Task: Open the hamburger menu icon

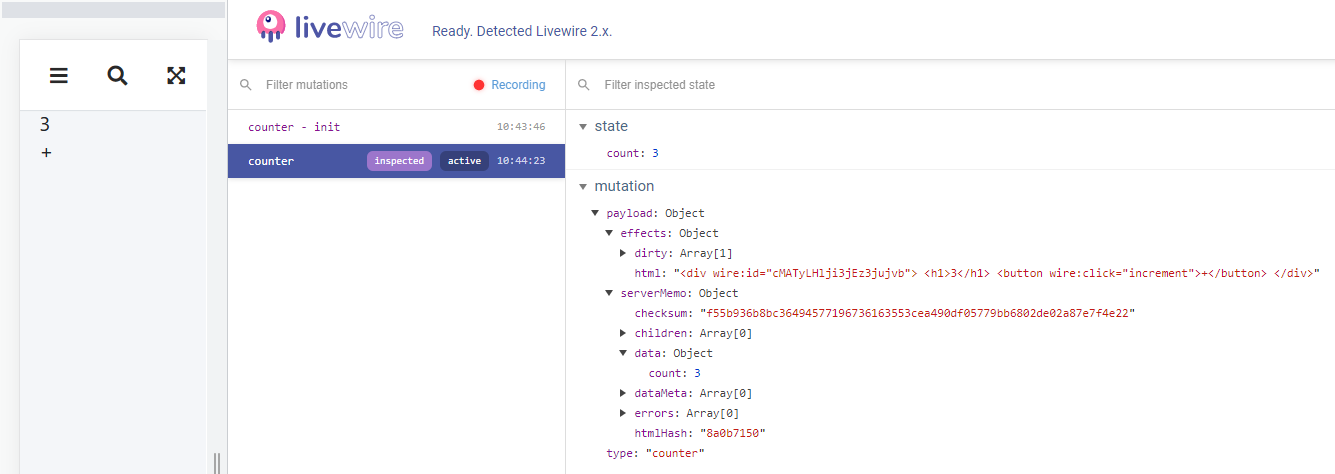Action: click(59, 75)
